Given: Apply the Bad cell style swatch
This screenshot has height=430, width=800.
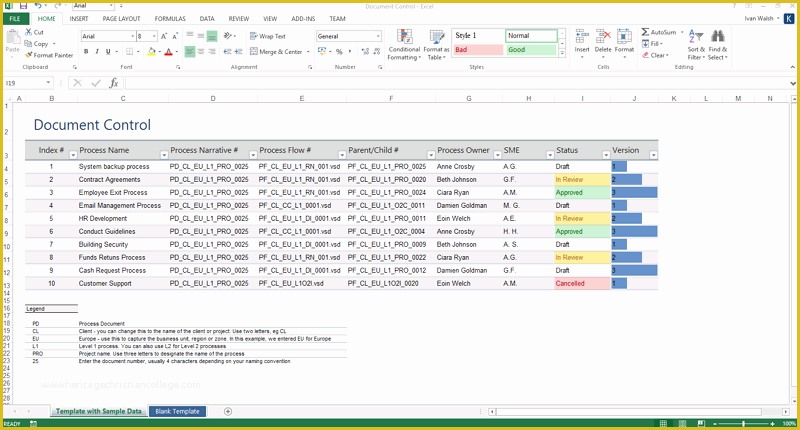Looking at the screenshot, I should 478,50.
